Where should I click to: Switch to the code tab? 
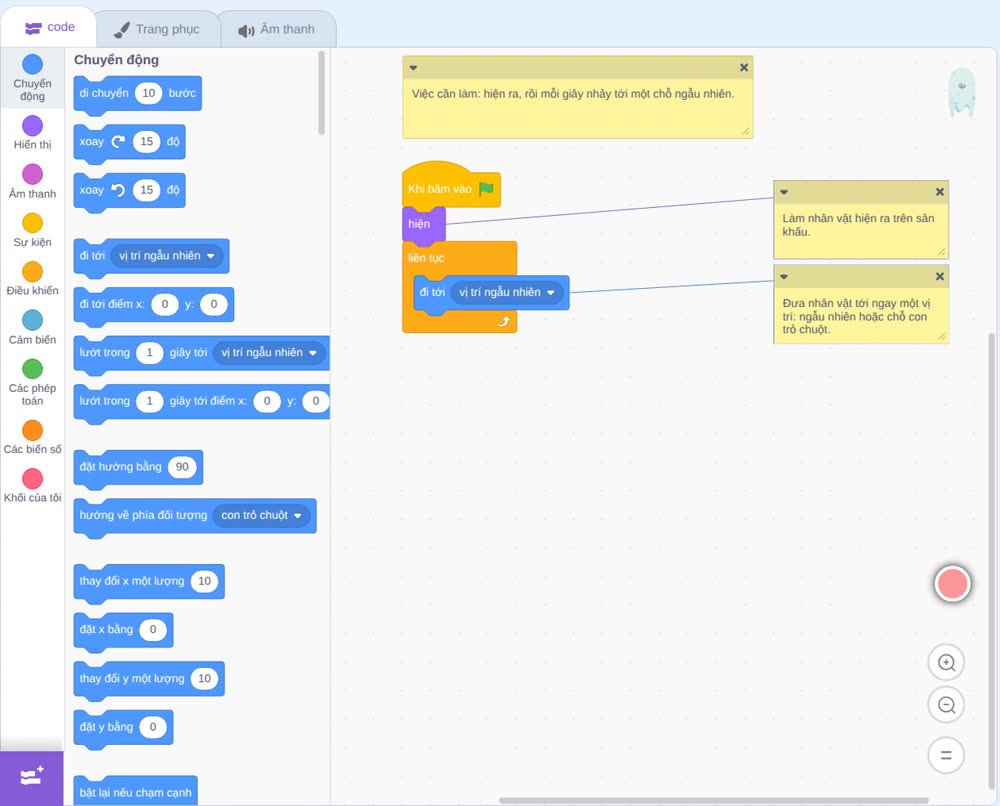pos(49,27)
